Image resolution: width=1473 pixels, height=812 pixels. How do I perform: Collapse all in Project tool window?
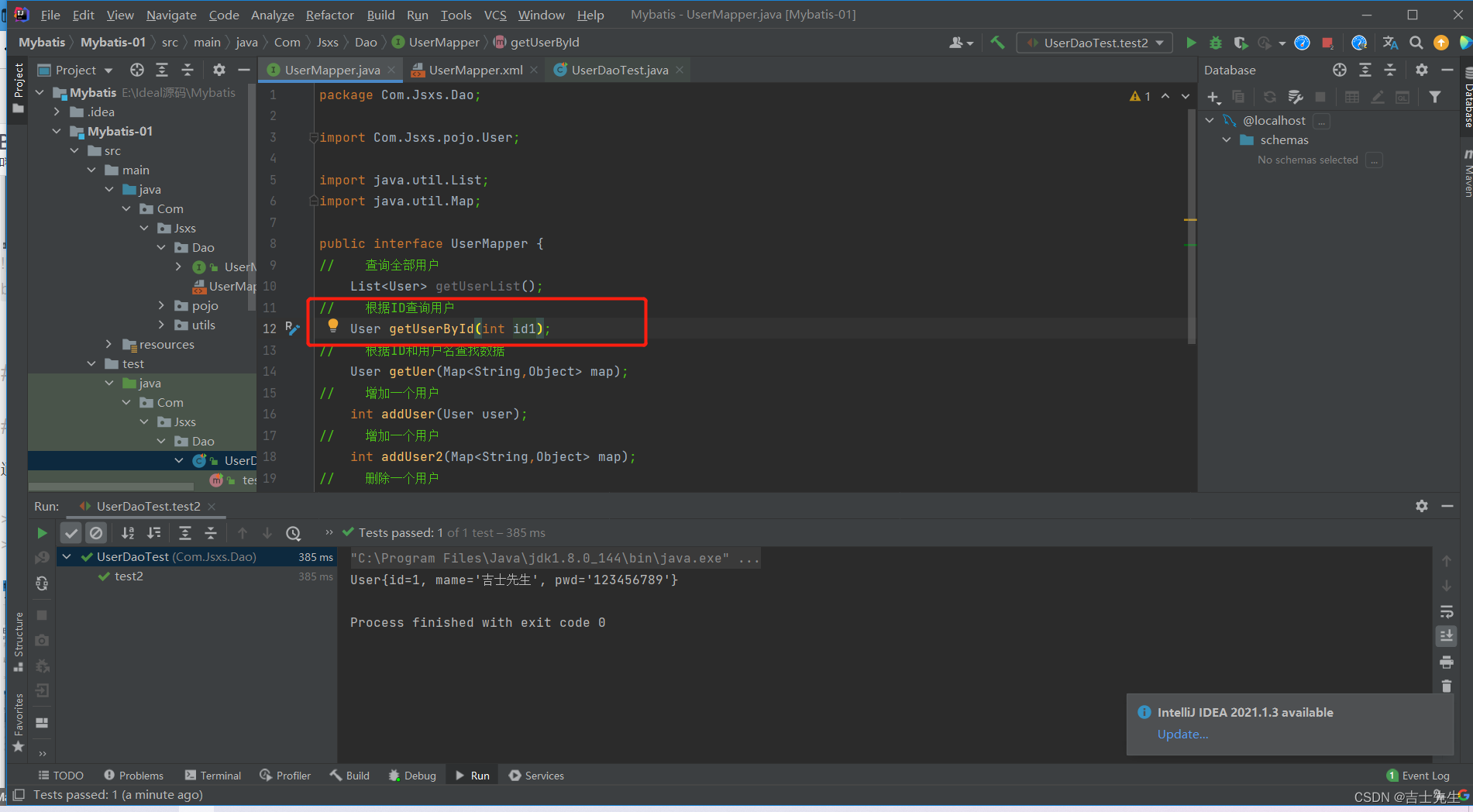tap(188, 70)
